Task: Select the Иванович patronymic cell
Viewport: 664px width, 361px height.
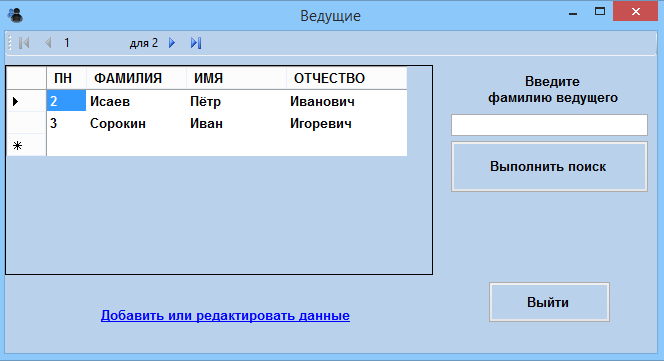Action: pyautogui.click(x=346, y=101)
